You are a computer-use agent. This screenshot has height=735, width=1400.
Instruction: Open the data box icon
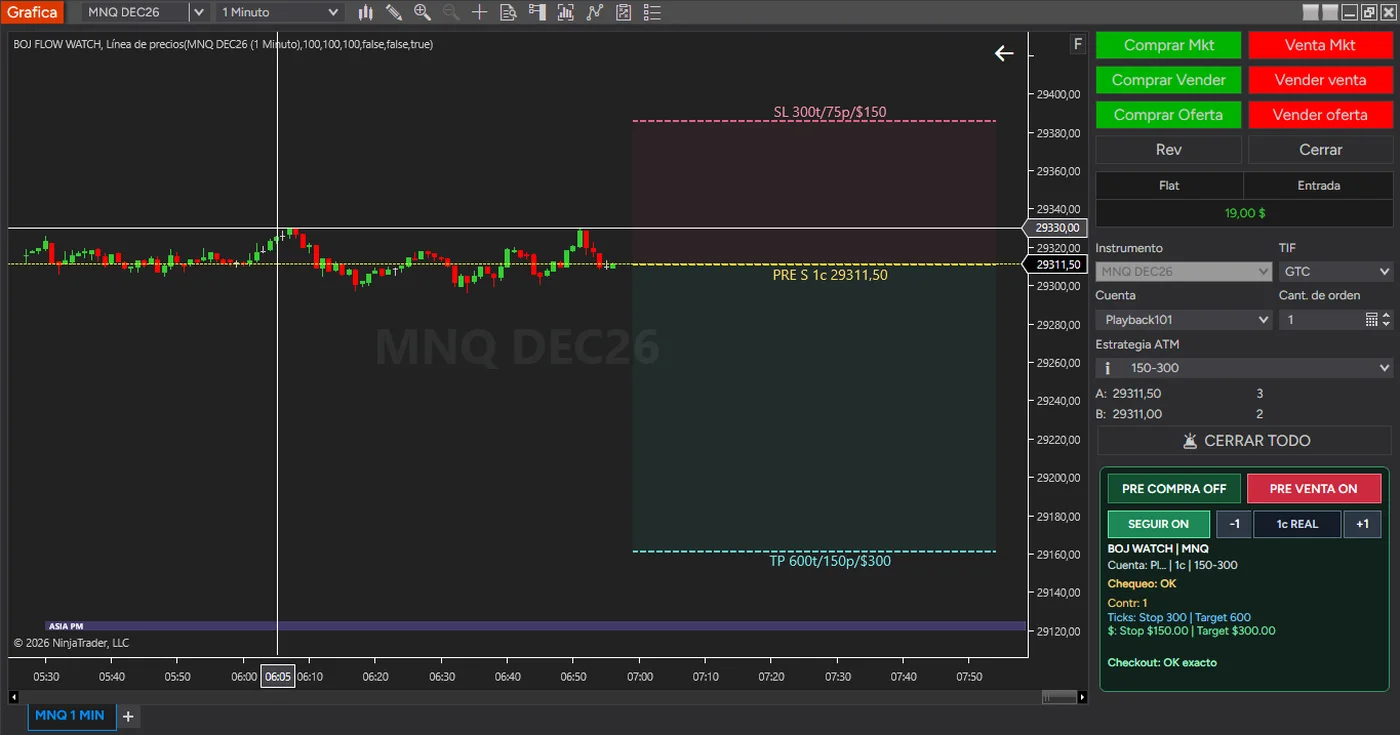[x=508, y=12]
